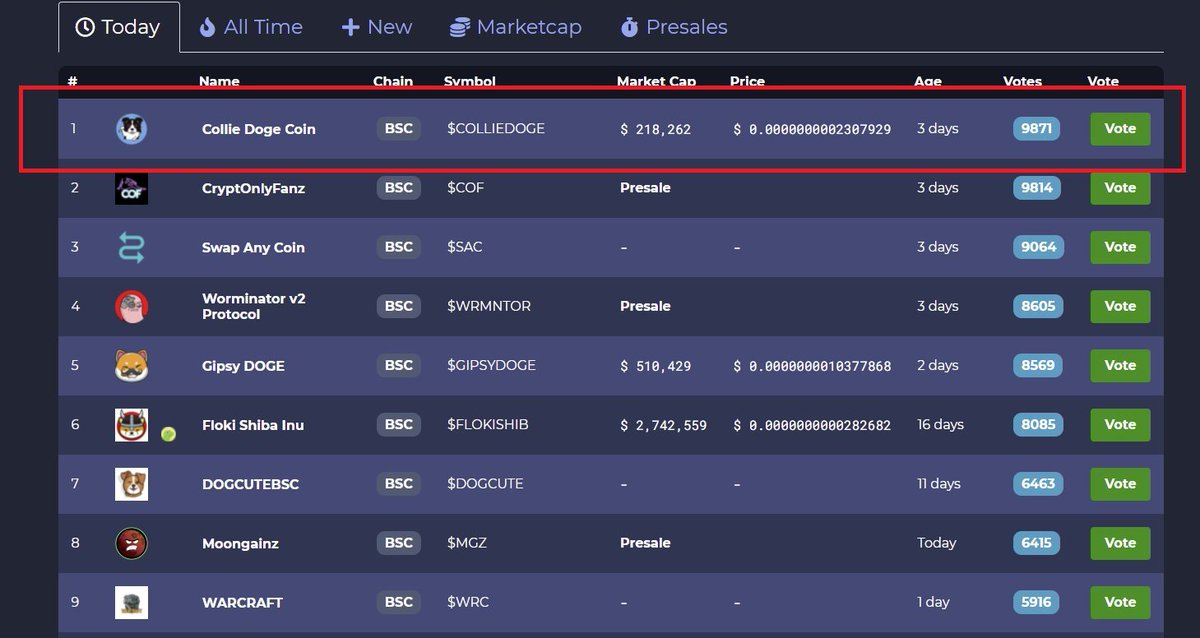
Task: Click the 9064 votes badge
Action: tap(1037, 247)
